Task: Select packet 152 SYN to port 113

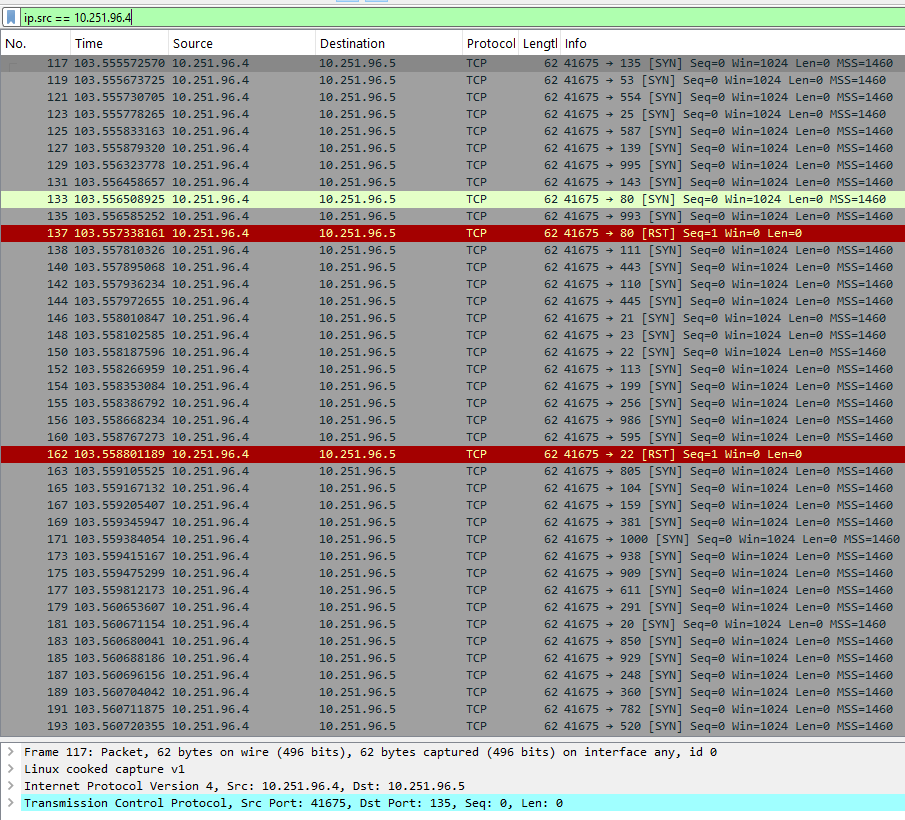Action: point(452,369)
